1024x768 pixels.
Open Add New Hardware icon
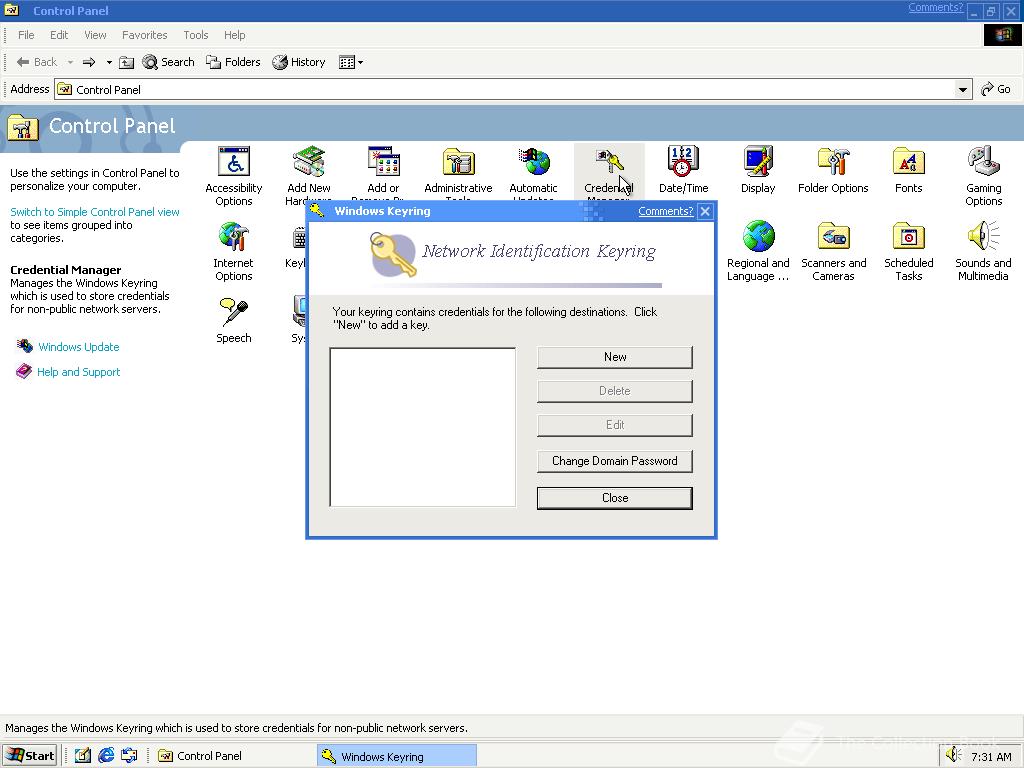coord(308,173)
